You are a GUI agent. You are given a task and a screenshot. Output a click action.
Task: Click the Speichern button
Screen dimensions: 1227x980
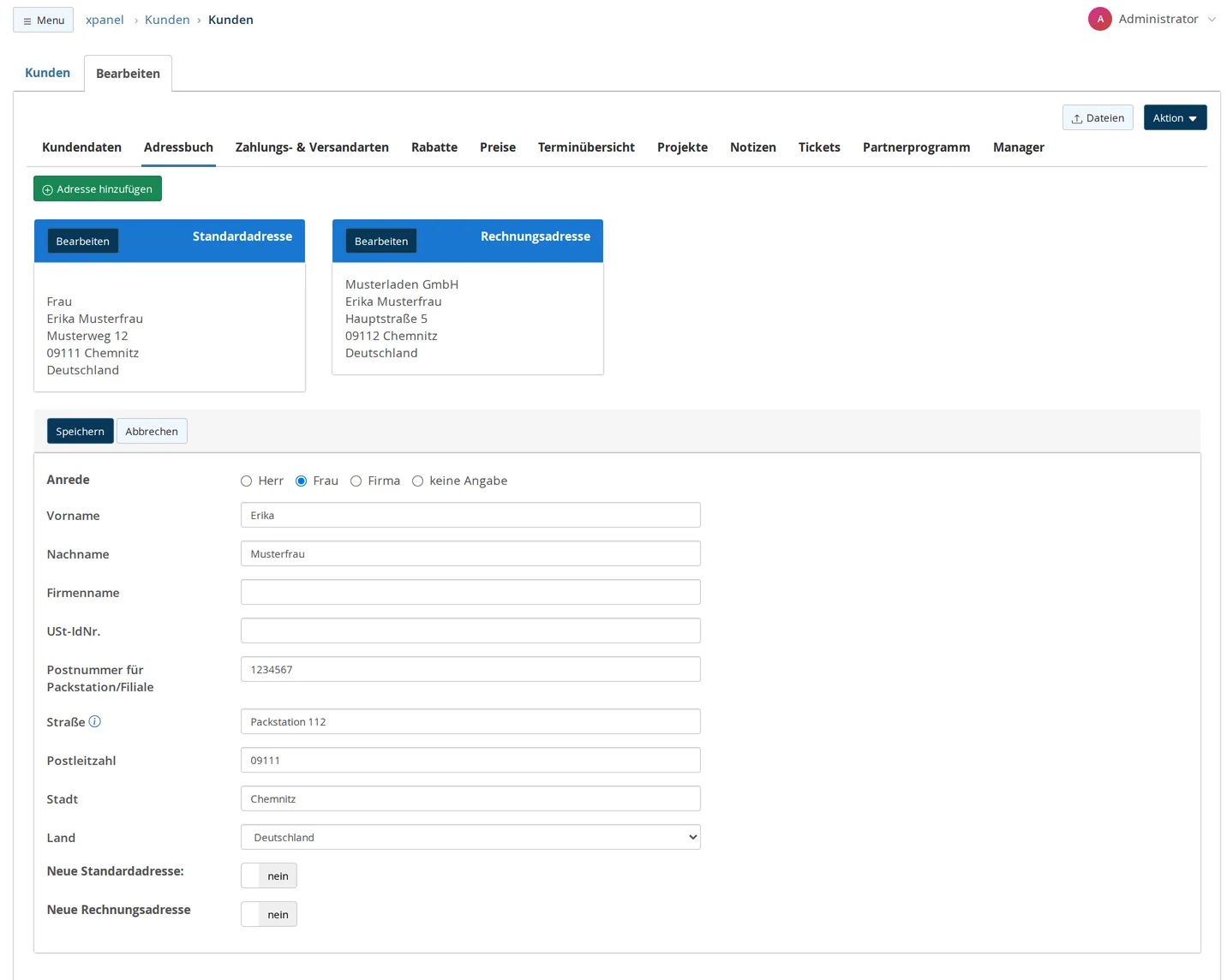[80, 431]
